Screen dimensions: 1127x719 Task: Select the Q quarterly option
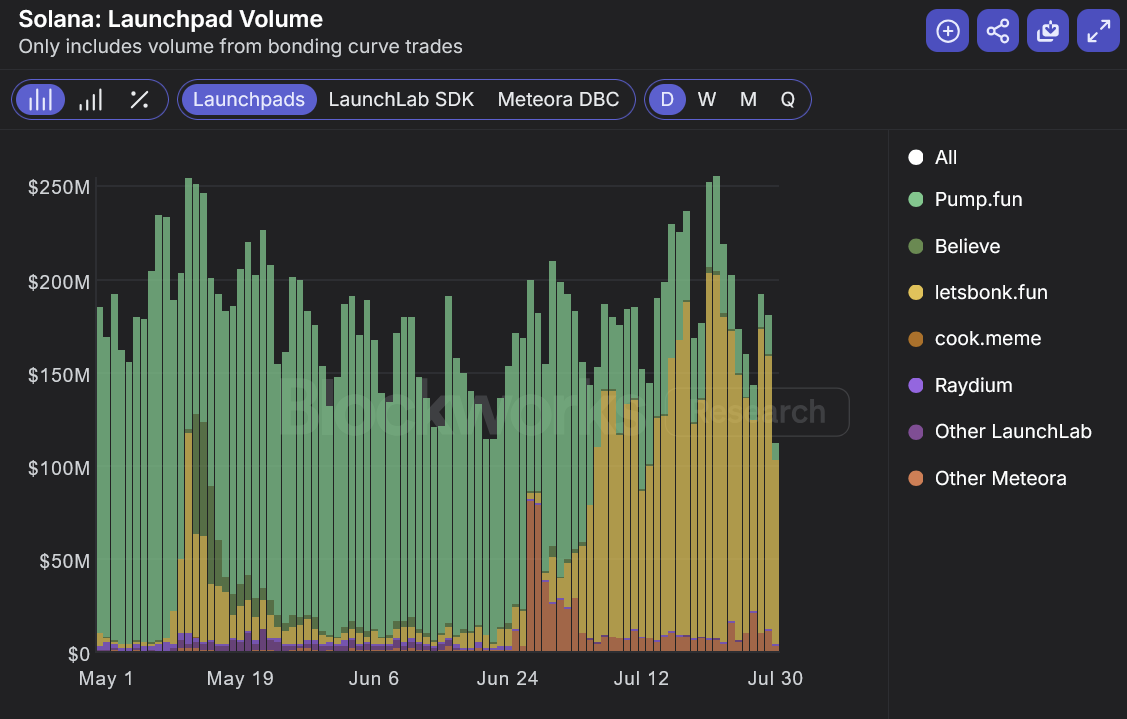tap(787, 99)
